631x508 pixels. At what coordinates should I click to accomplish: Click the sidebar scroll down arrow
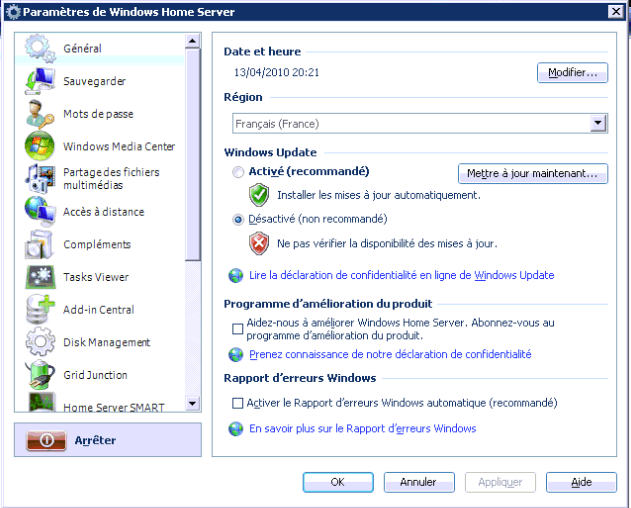(x=193, y=403)
